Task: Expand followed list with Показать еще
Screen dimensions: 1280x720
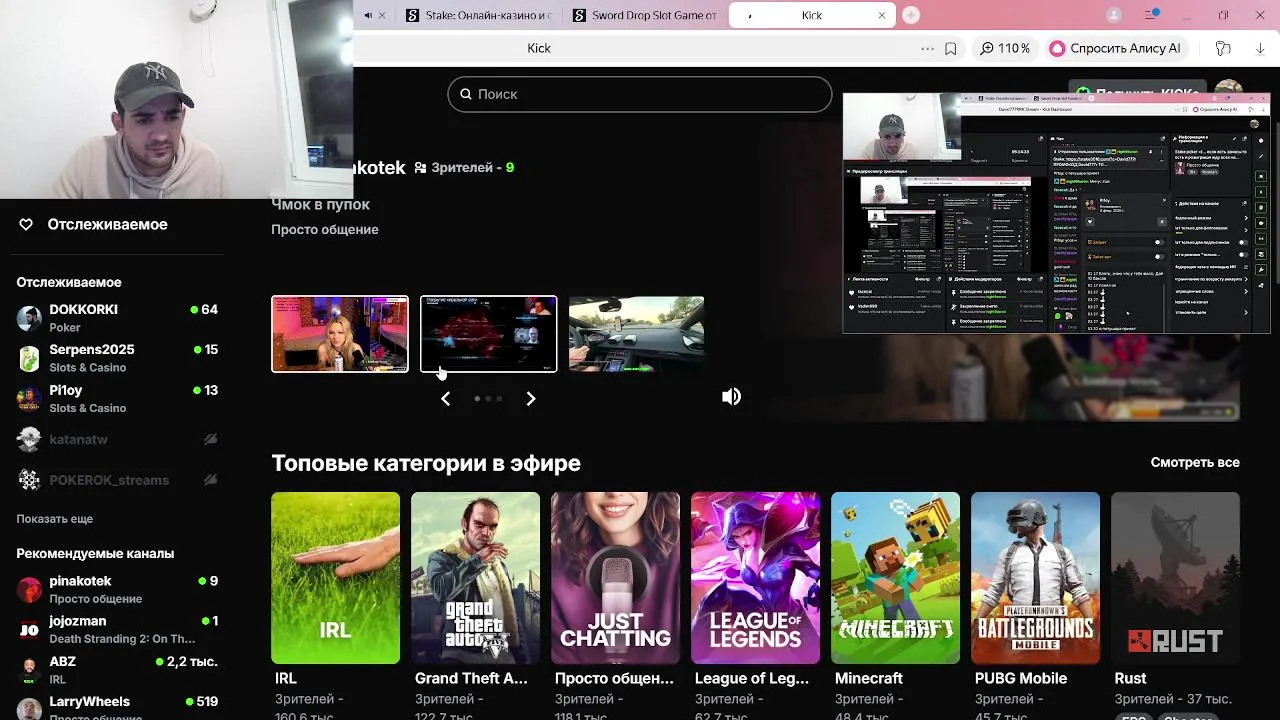Action: (x=54, y=519)
